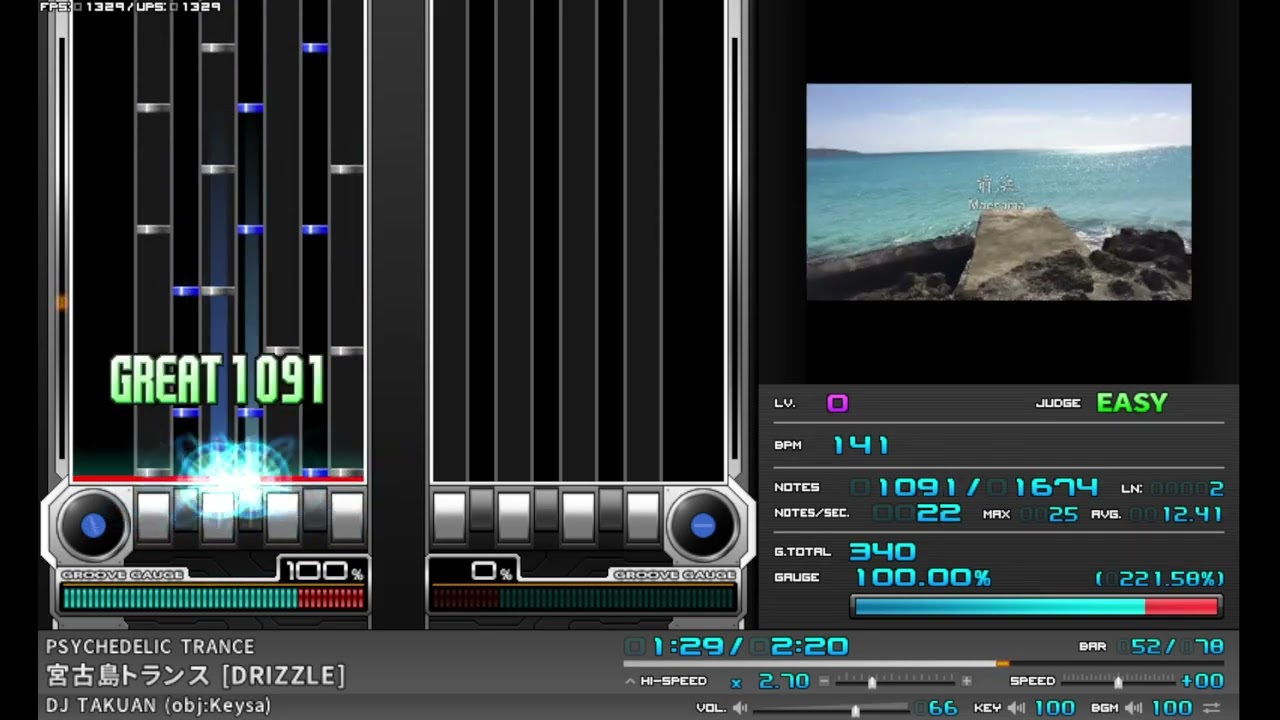The height and width of the screenshot is (720, 1280).
Task: Click the KEY volume speaker icon
Action: (1016, 708)
